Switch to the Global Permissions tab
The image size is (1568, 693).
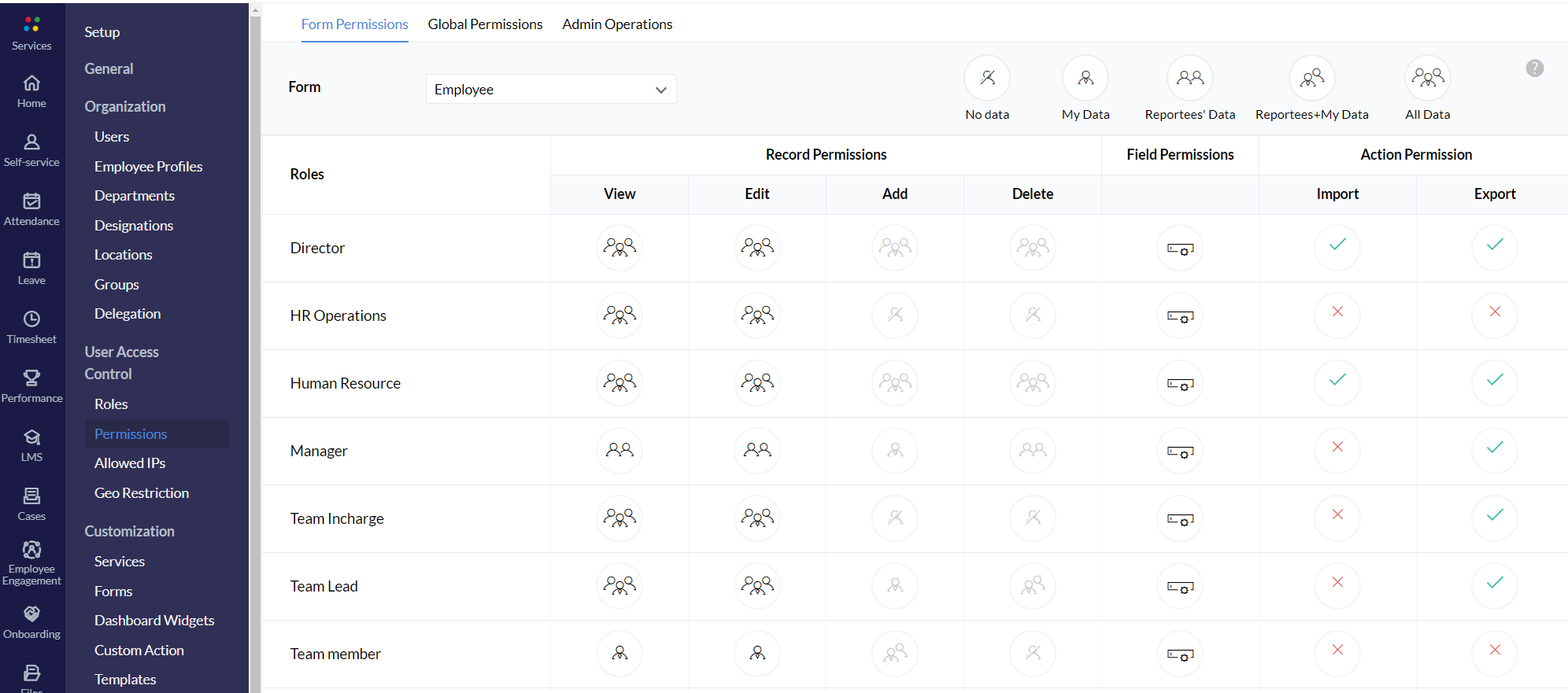click(x=485, y=24)
